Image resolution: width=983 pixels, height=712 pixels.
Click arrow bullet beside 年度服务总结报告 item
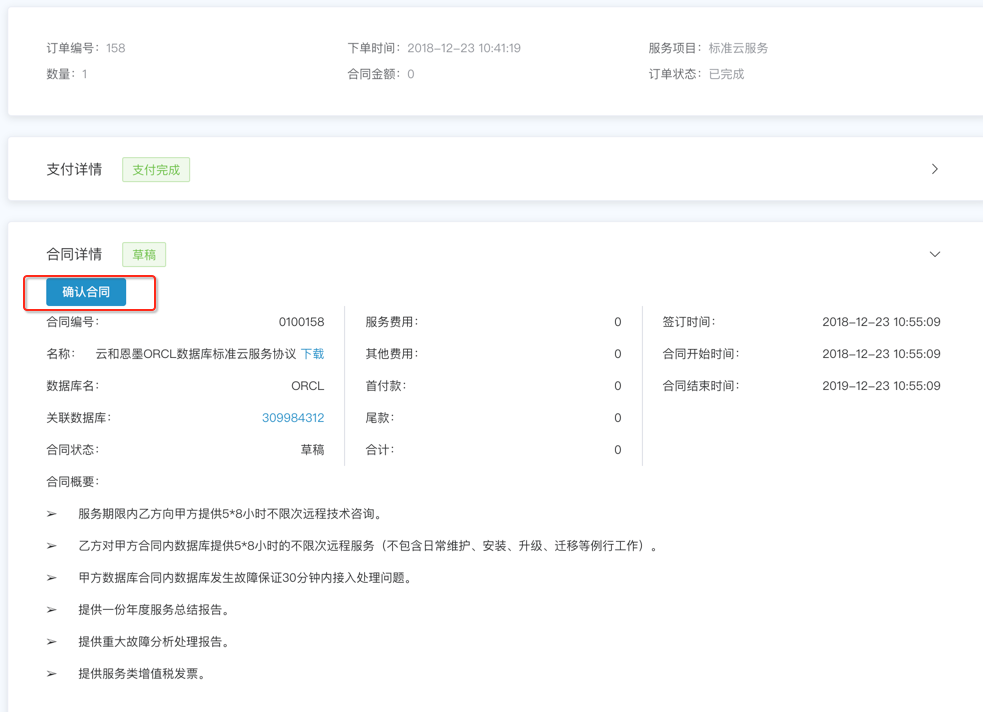[x=52, y=610]
